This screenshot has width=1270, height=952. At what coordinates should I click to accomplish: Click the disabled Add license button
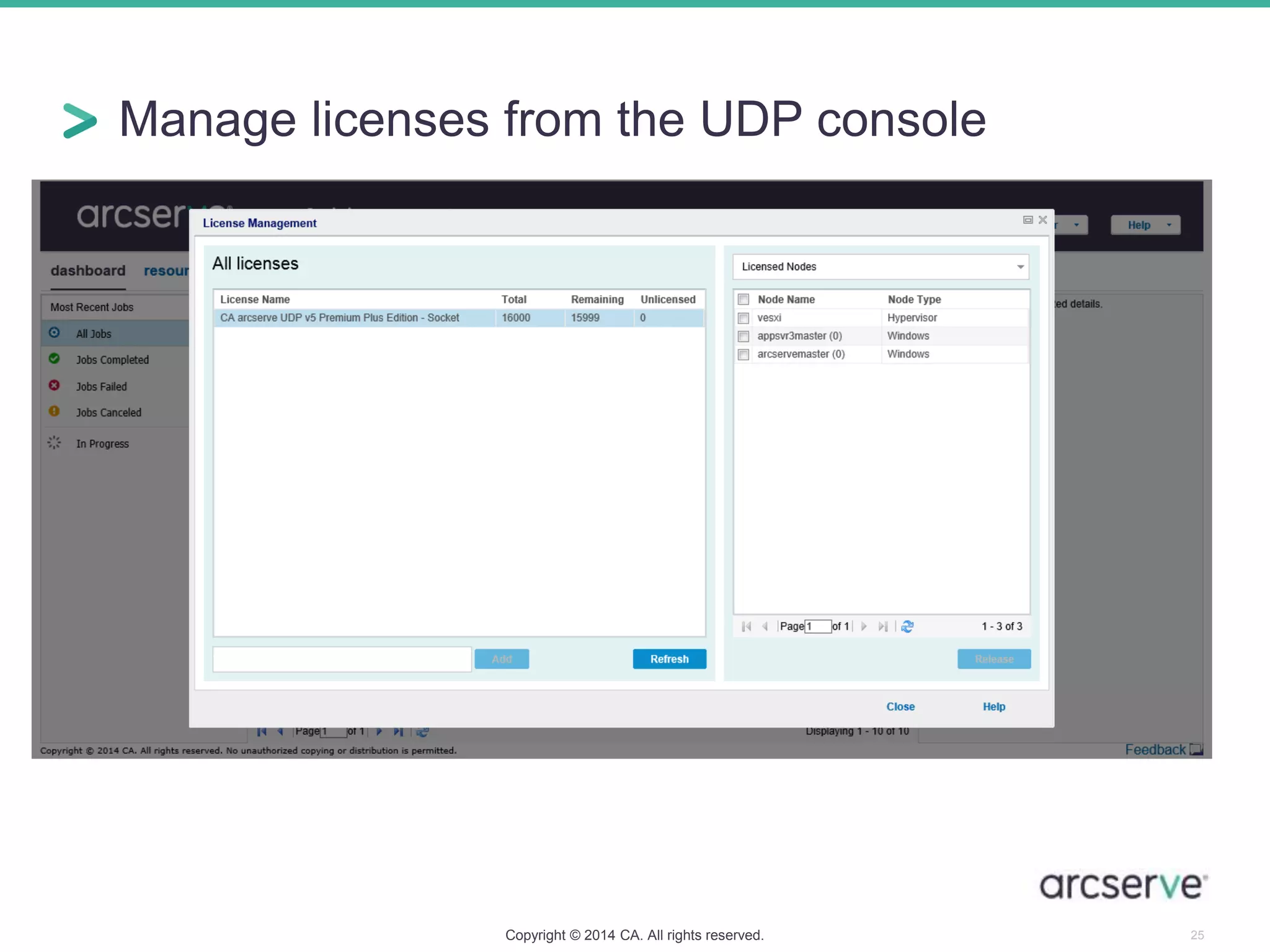click(502, 659)
